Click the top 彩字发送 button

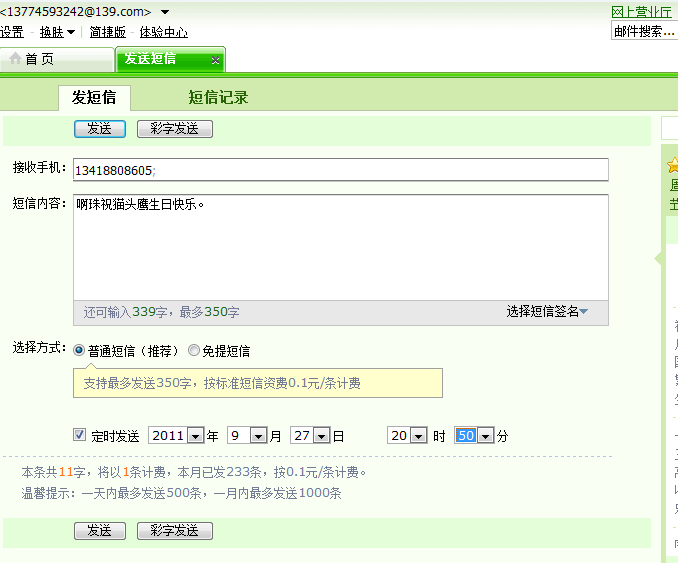coord(175,129)
